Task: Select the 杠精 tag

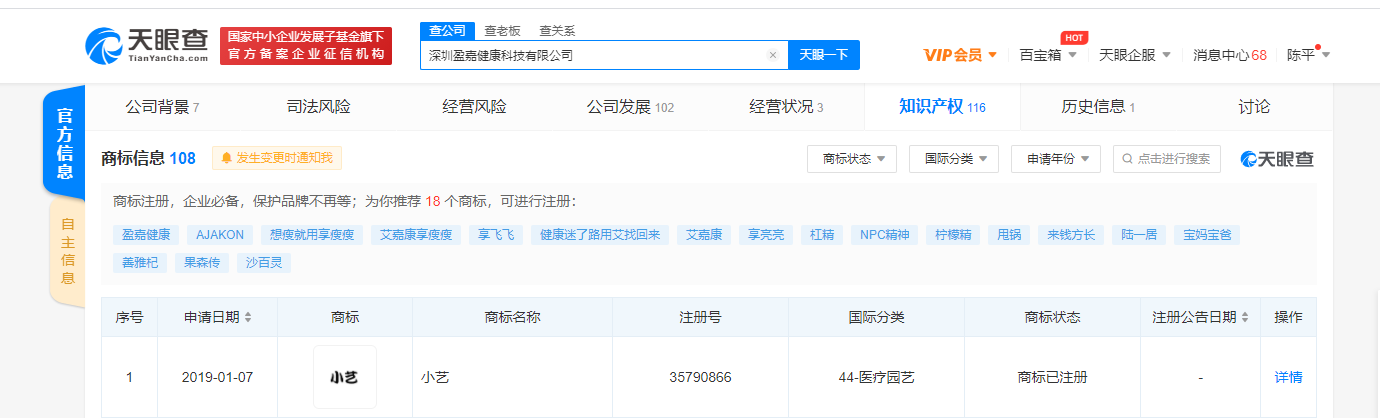Action: [x=822, y=235]
